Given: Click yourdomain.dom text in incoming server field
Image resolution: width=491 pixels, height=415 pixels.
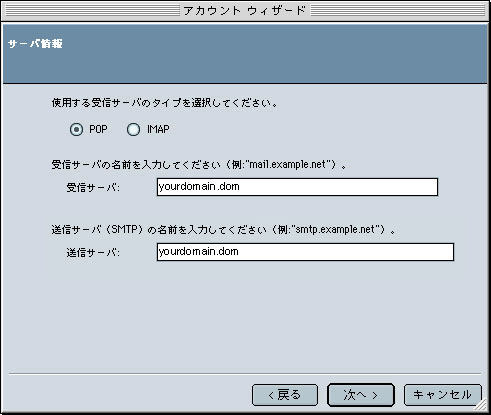Looking at the screenshot, I should coord(199,186).
